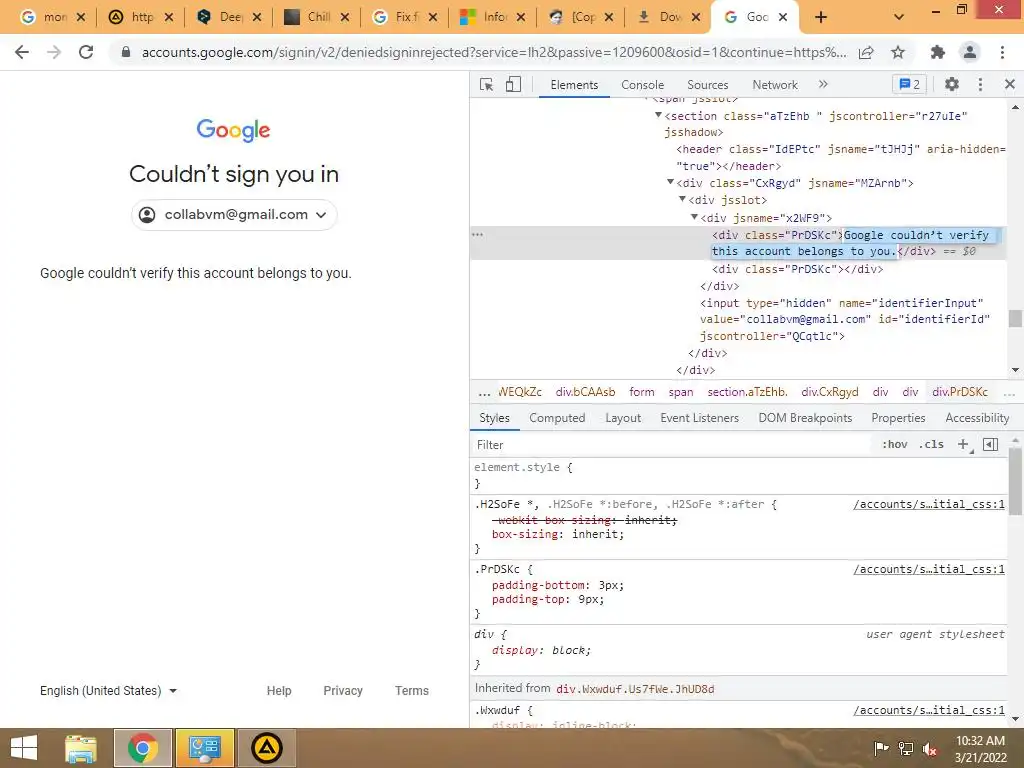
Task: Share this page icon in address bar
Action: (867, 52)
